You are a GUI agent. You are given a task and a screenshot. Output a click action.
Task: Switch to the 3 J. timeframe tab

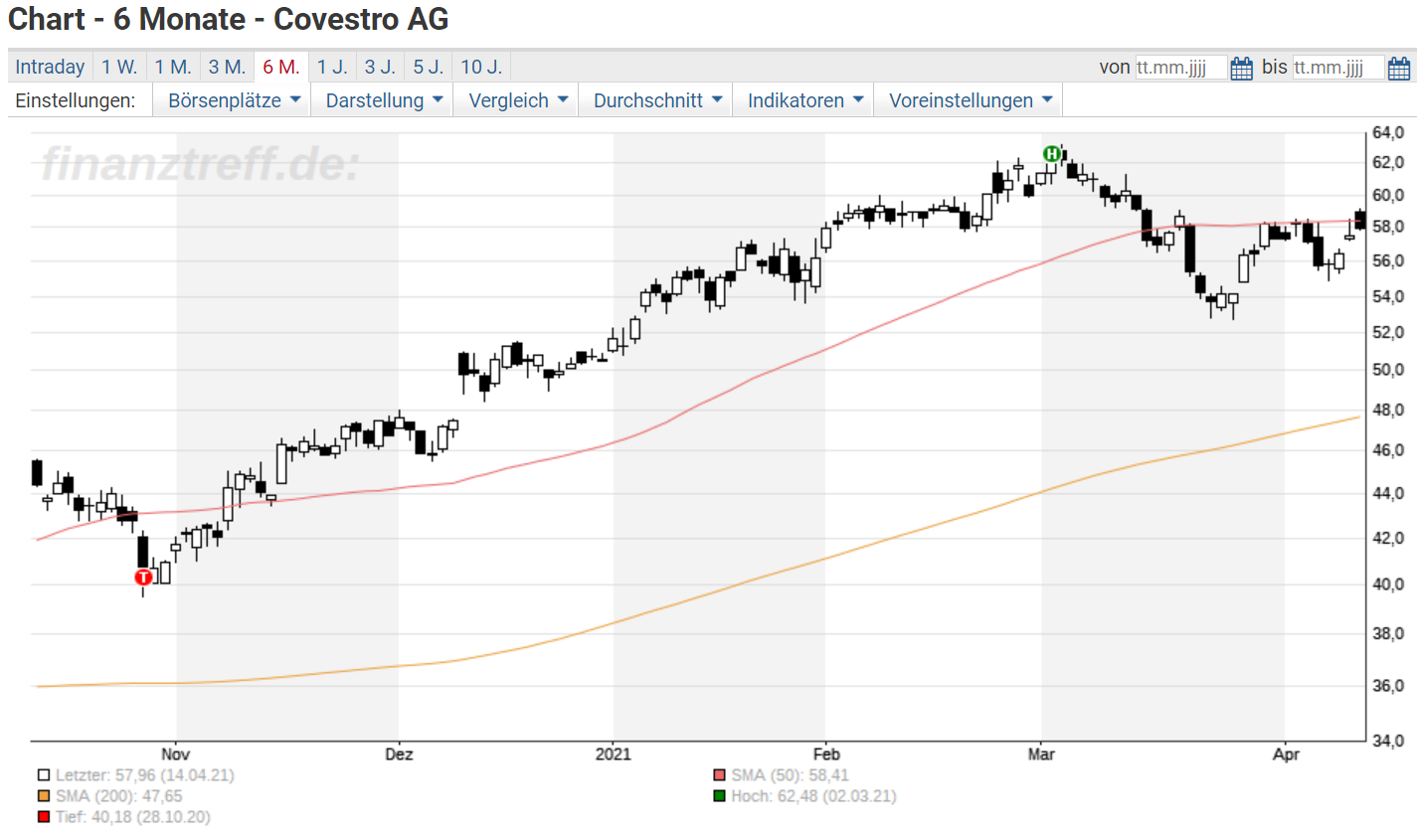(380, 67)
